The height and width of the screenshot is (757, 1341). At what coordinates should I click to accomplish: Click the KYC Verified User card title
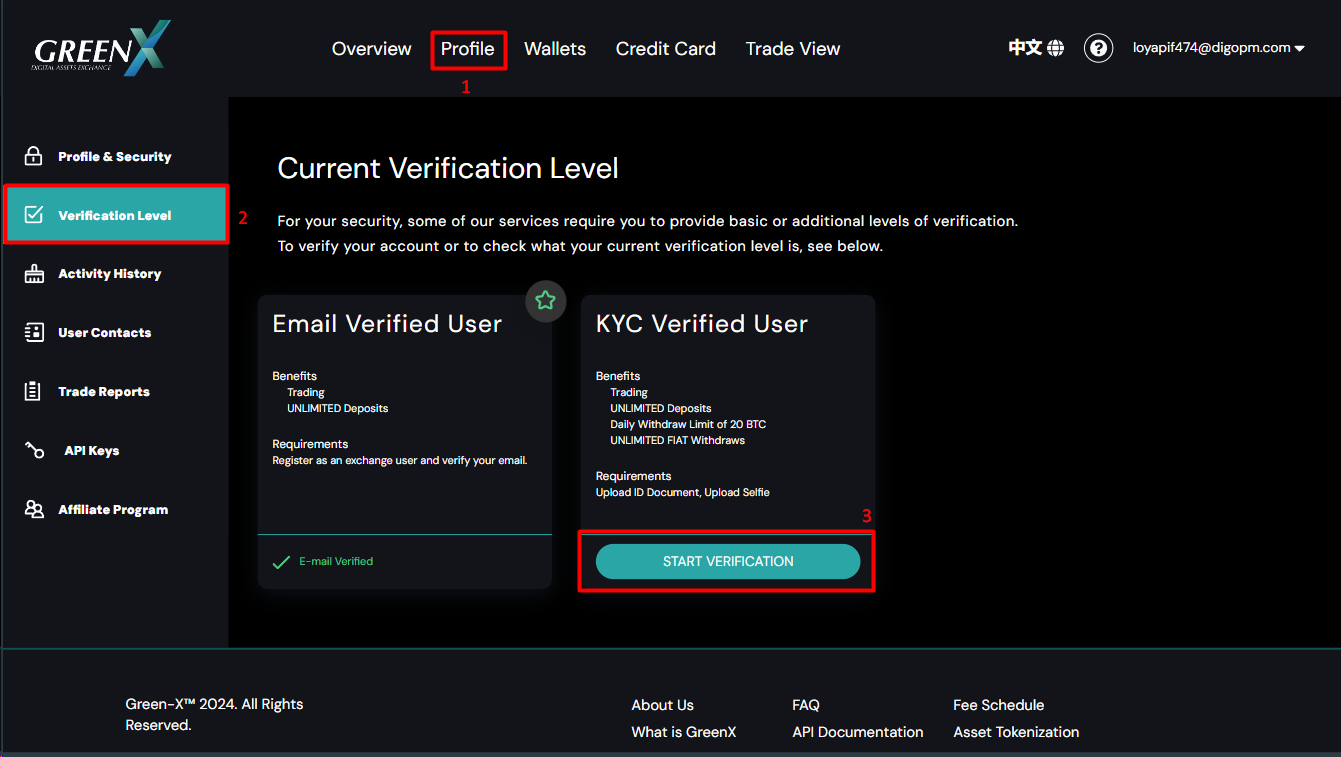pos(702,324)
